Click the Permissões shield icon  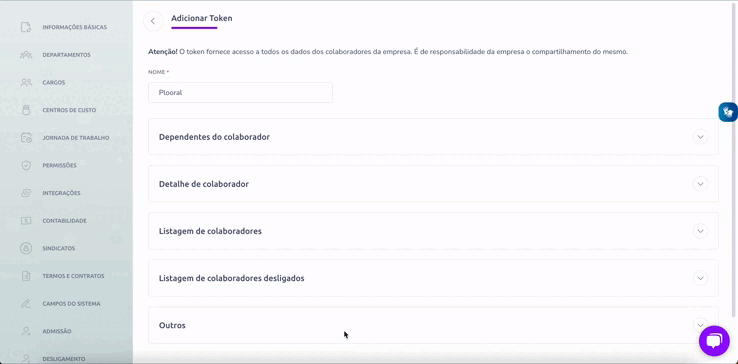(26, 165)
